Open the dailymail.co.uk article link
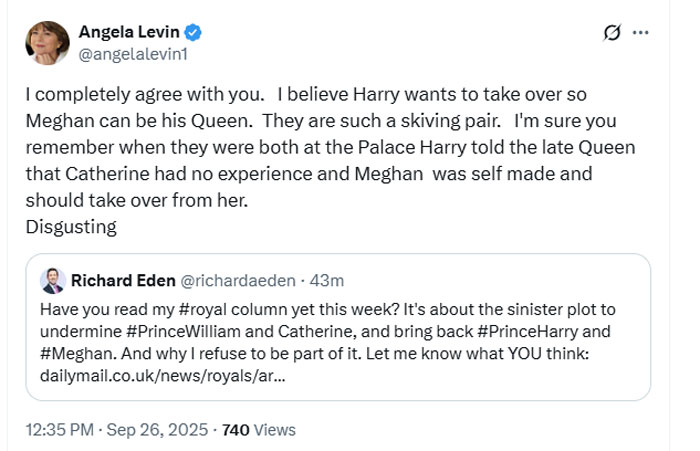 tap(162, 376)
